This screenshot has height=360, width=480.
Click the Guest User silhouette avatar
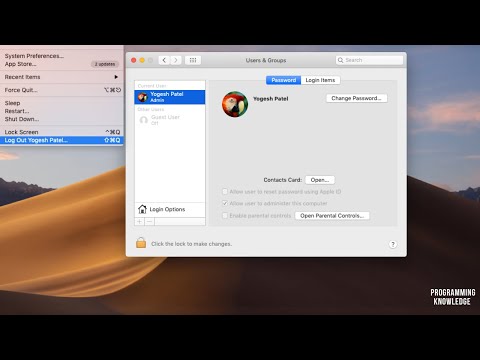144,120
